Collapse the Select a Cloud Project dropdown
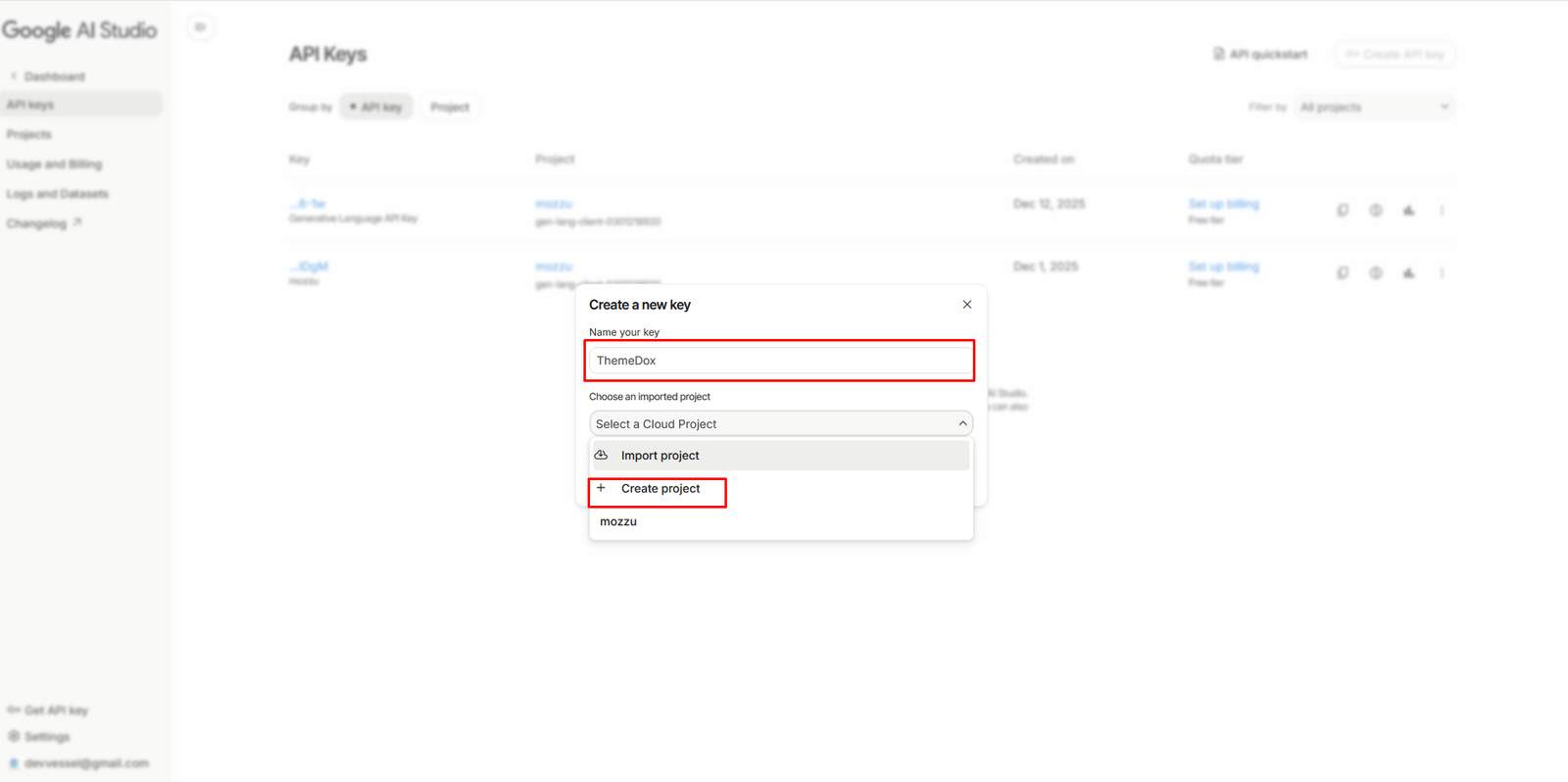 point(780,423)
